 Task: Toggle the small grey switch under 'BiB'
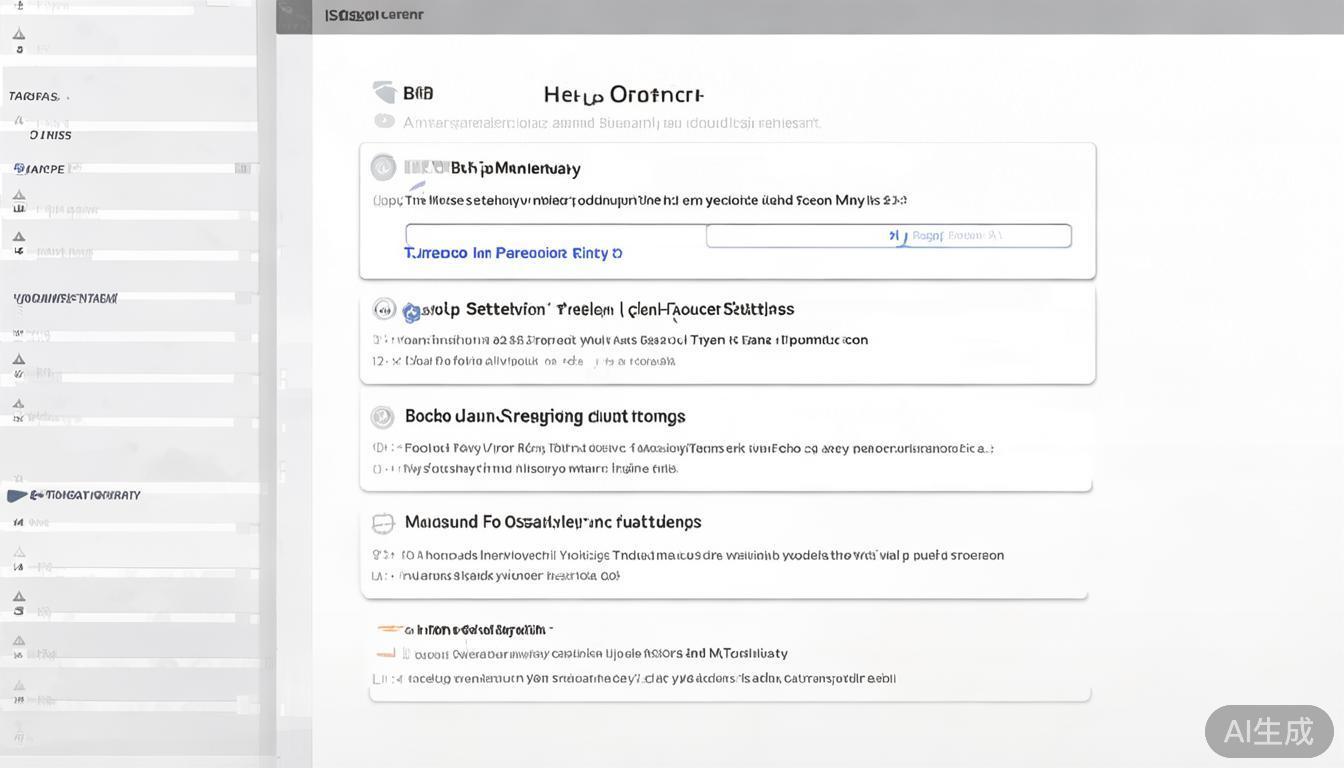click(x=384, y=121)
